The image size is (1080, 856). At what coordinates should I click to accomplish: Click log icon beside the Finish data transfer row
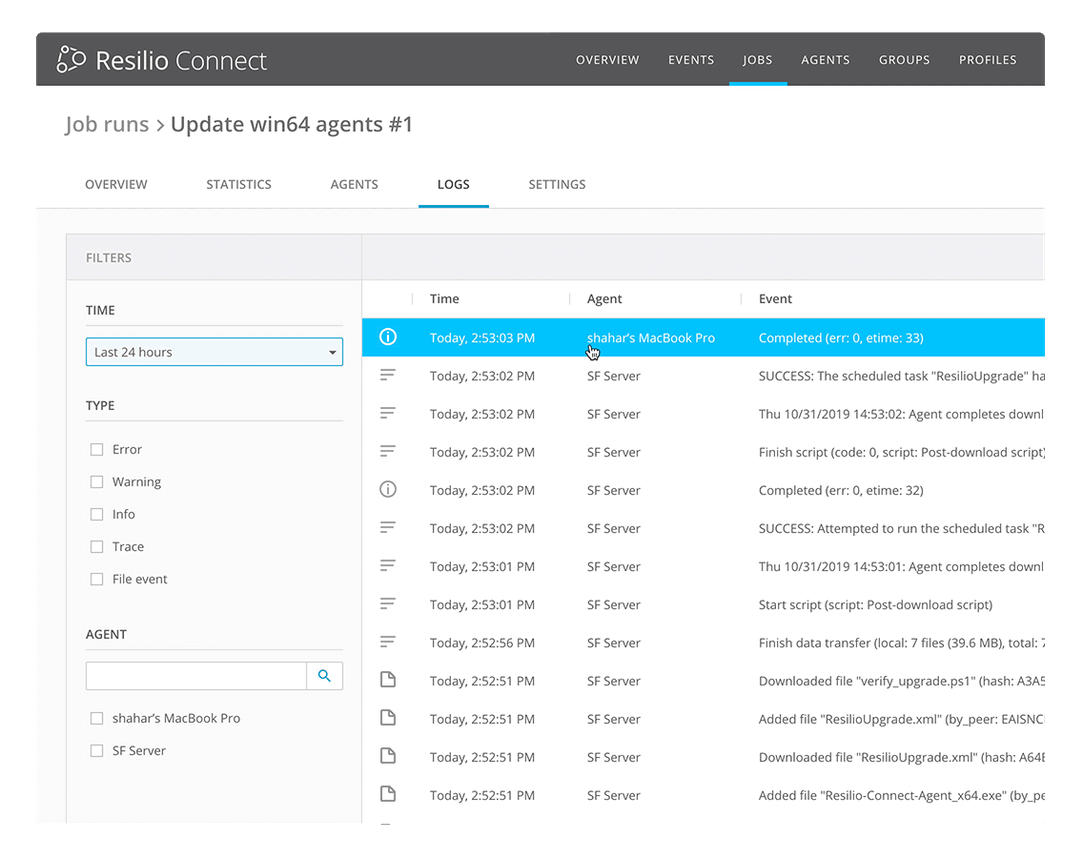pos(388,642)
